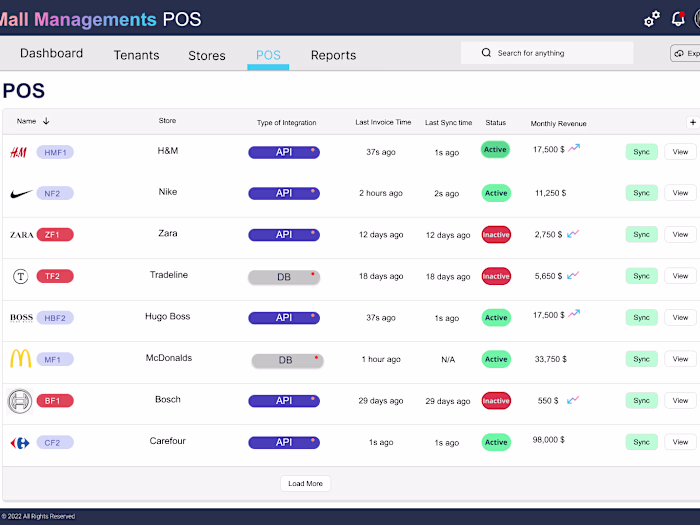Open the Reports tab

333,55
